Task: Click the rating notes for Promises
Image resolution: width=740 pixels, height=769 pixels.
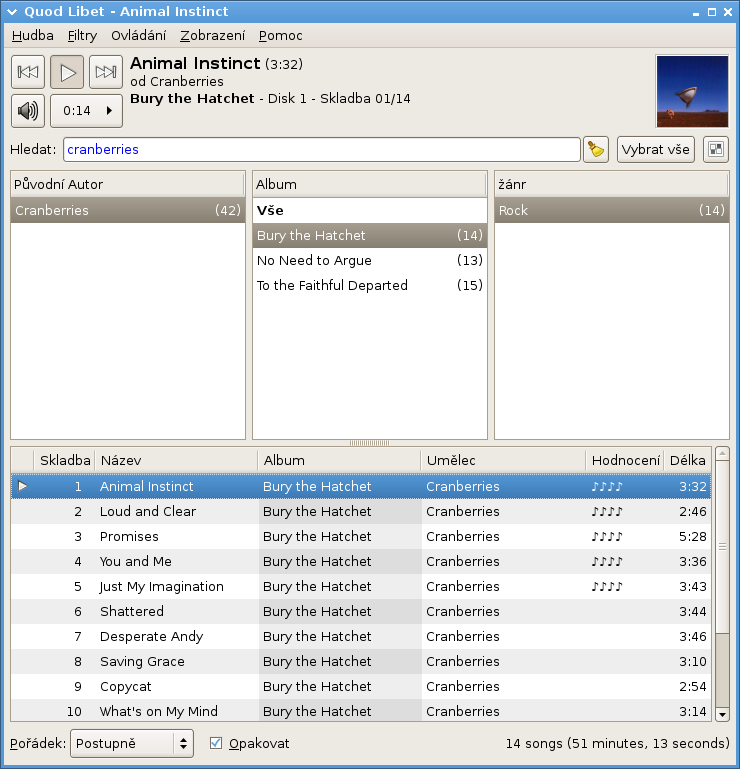Action: (x=607, y=537)
